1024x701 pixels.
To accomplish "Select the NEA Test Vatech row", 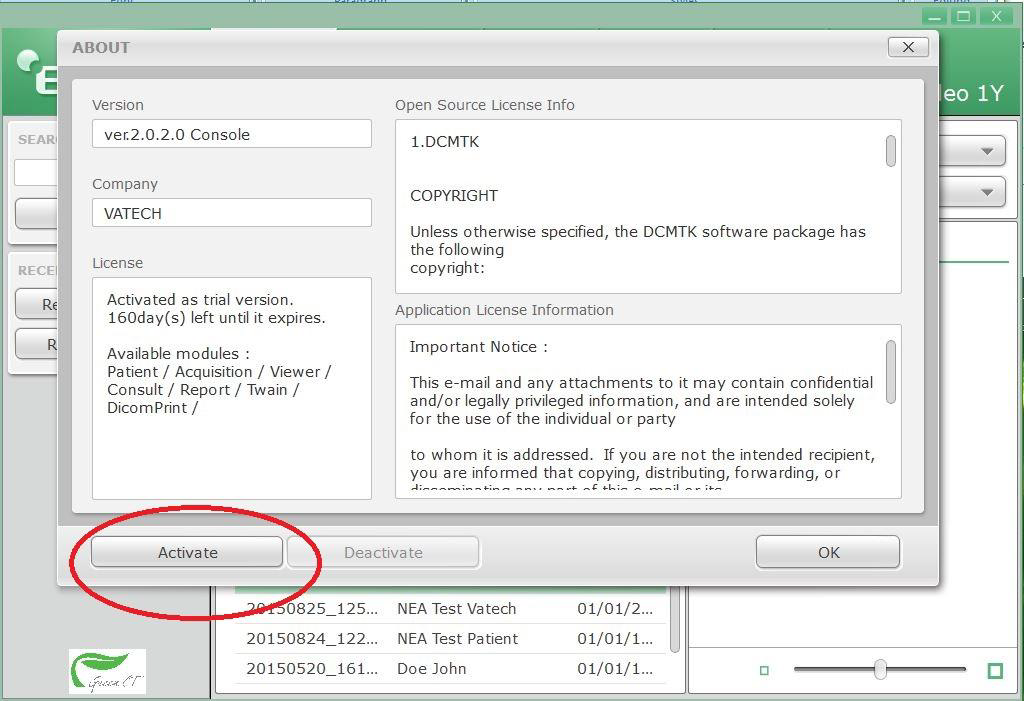I will pyautogui.click(x=450, y=609).
